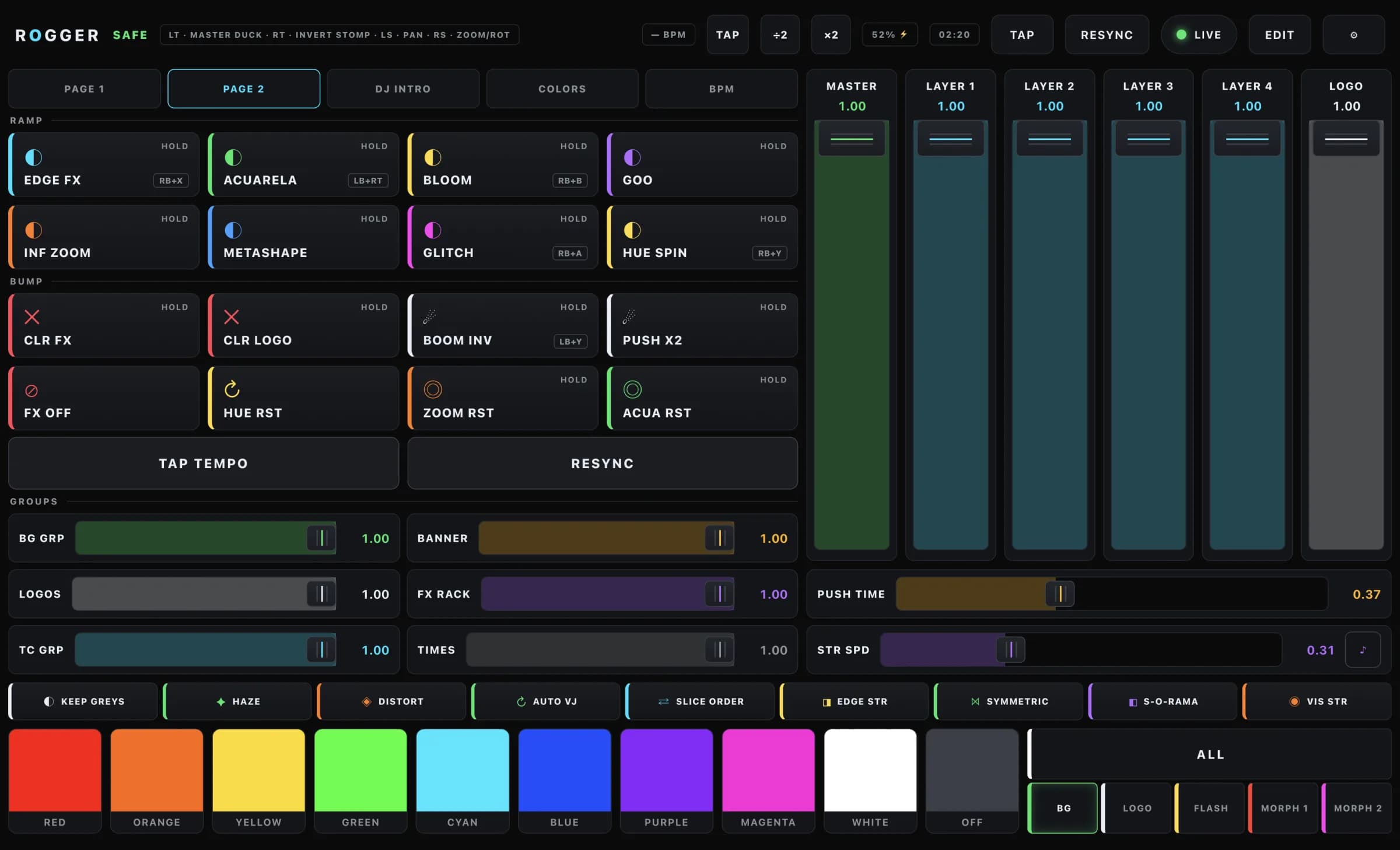The width and height of the screenshot is (1400, 850).
Task: Click the music note button beside STR SPD
Action: [1363, 649]
